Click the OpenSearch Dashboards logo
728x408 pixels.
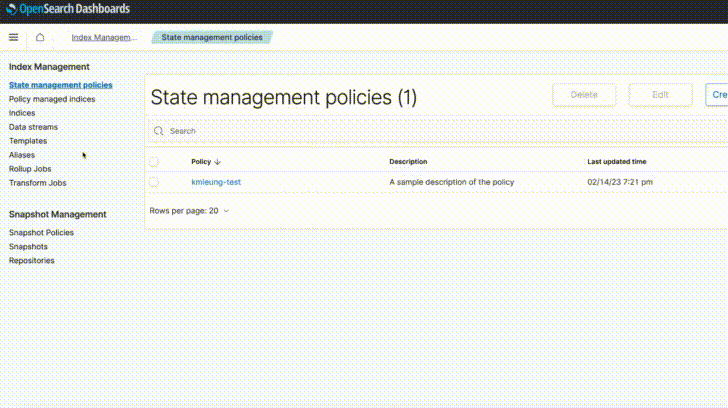click(66, 9)
